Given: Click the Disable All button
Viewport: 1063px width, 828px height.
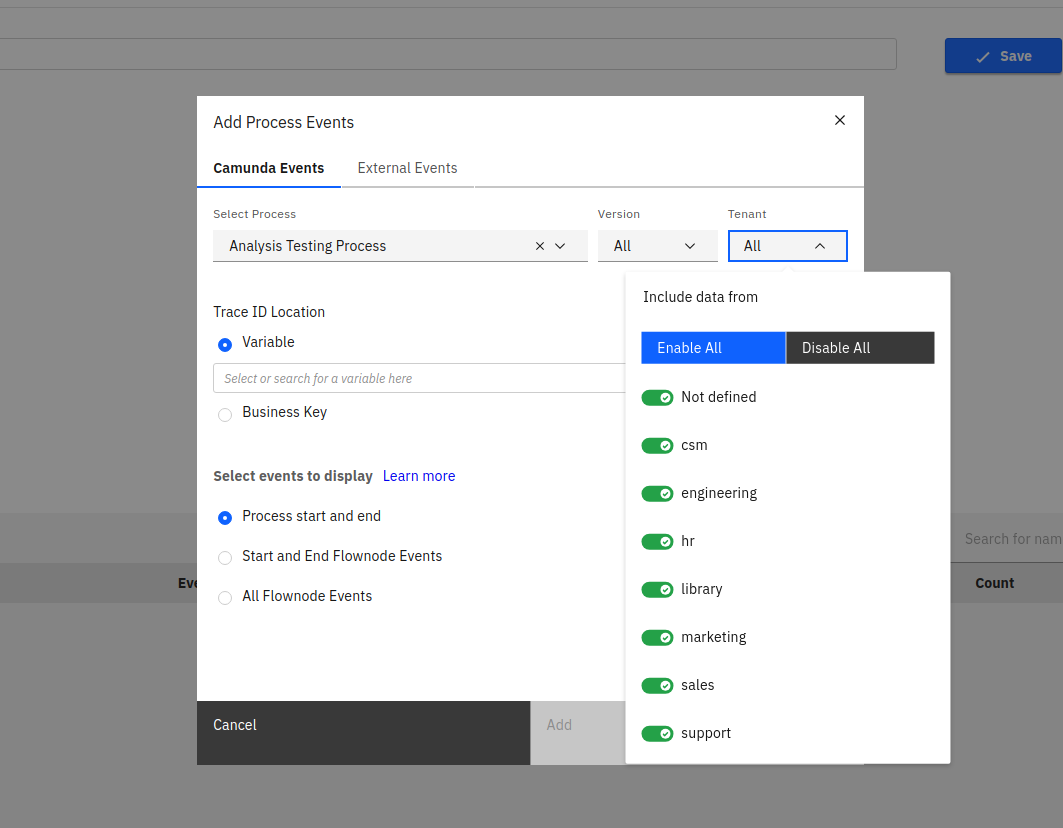Looking at the screenshot, I should coord(860,348).
